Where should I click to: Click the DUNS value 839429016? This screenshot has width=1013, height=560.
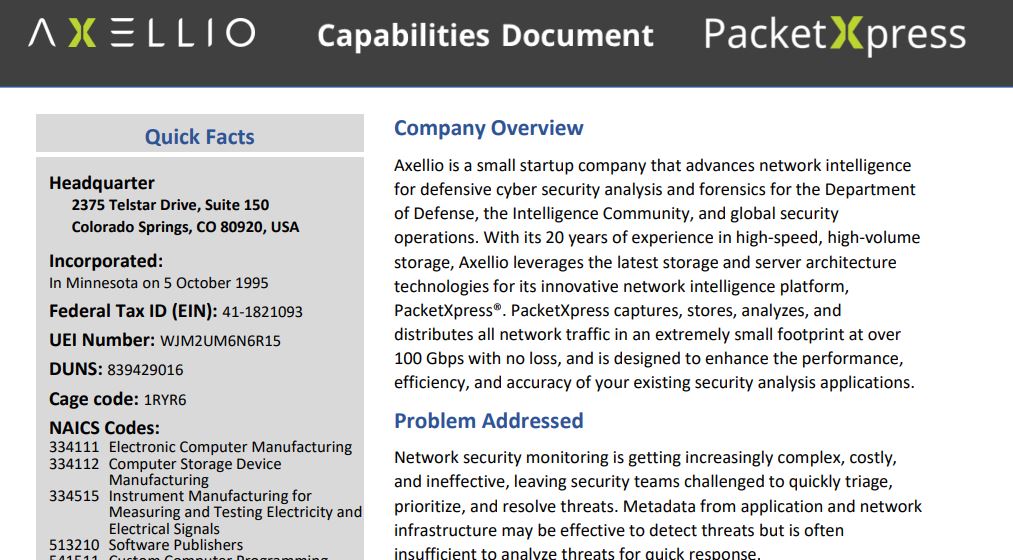[145, 370]
